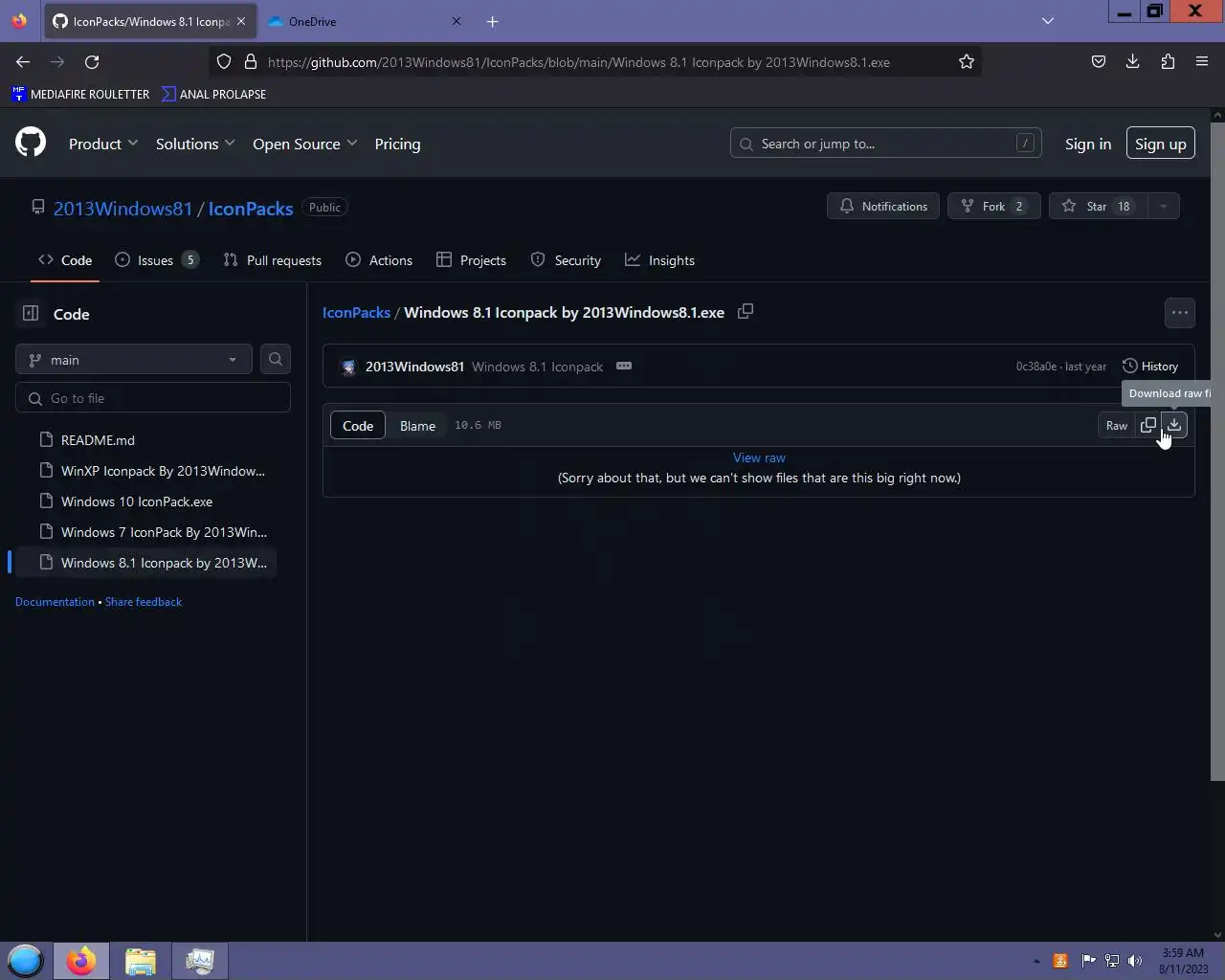Select Code view toggle

358,426
